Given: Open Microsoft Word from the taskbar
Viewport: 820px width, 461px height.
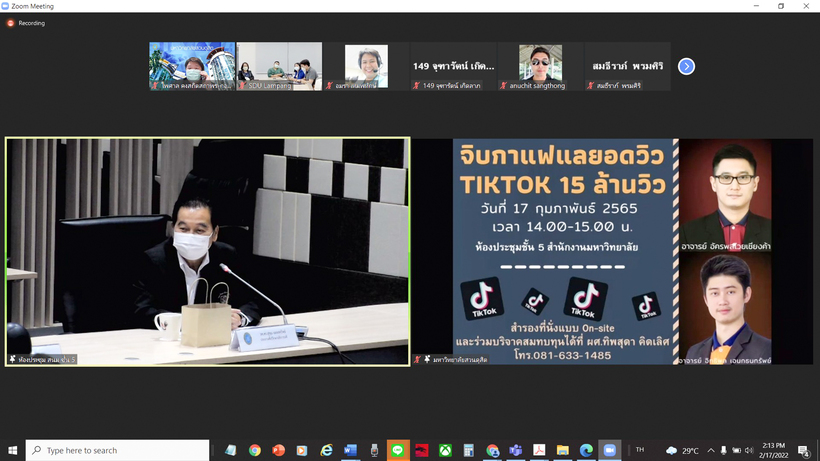Looking at the screenshot, I should coord(350,450).
